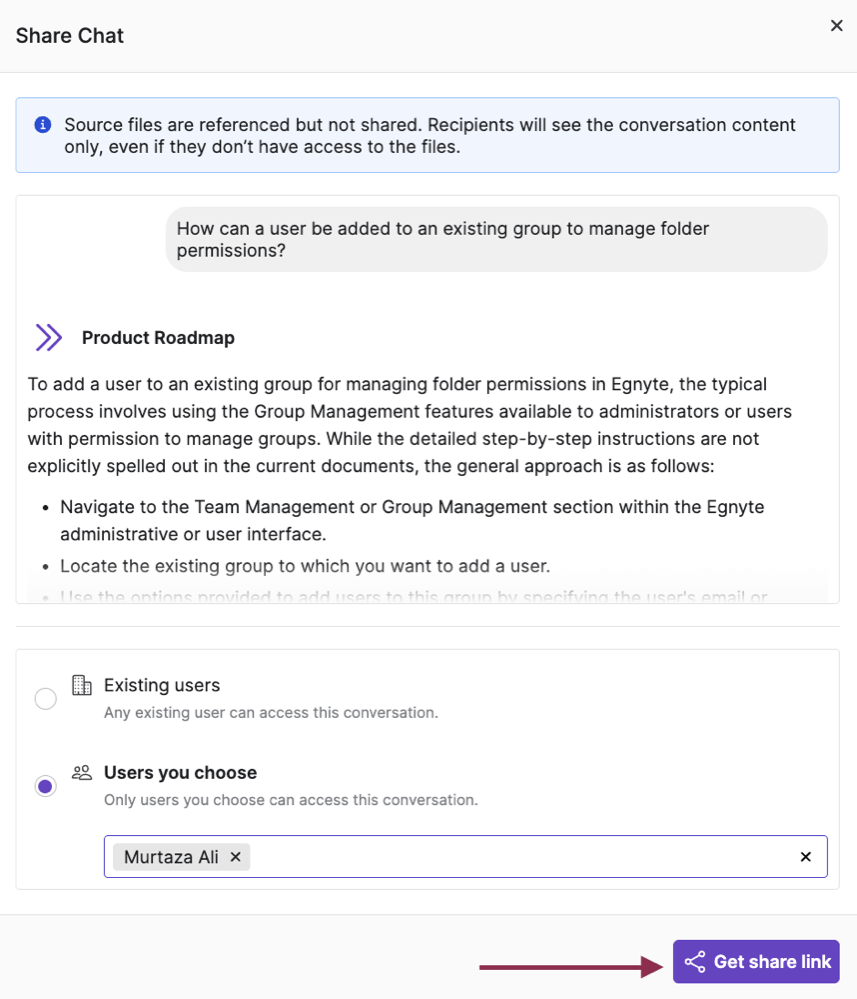Click the user's question message bubble

(497, 239)
